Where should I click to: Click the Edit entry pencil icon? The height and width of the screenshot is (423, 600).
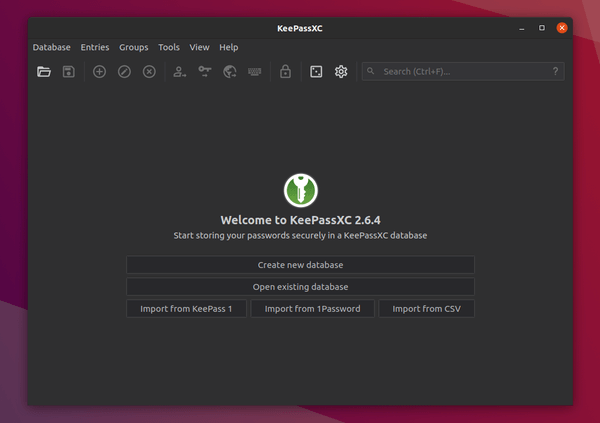[x=124, y=72]
